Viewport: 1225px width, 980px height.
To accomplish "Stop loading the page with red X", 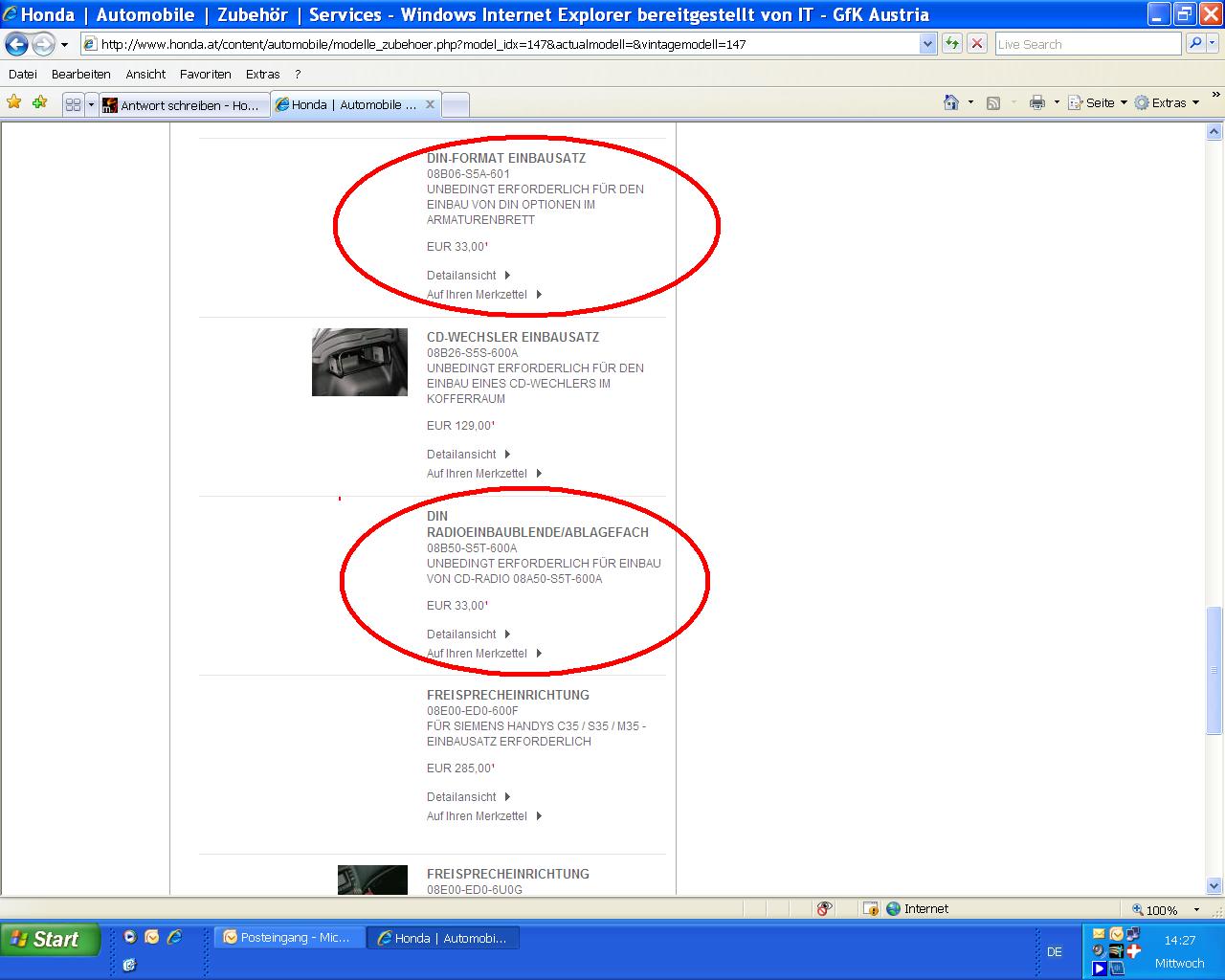I will [977, 44].
